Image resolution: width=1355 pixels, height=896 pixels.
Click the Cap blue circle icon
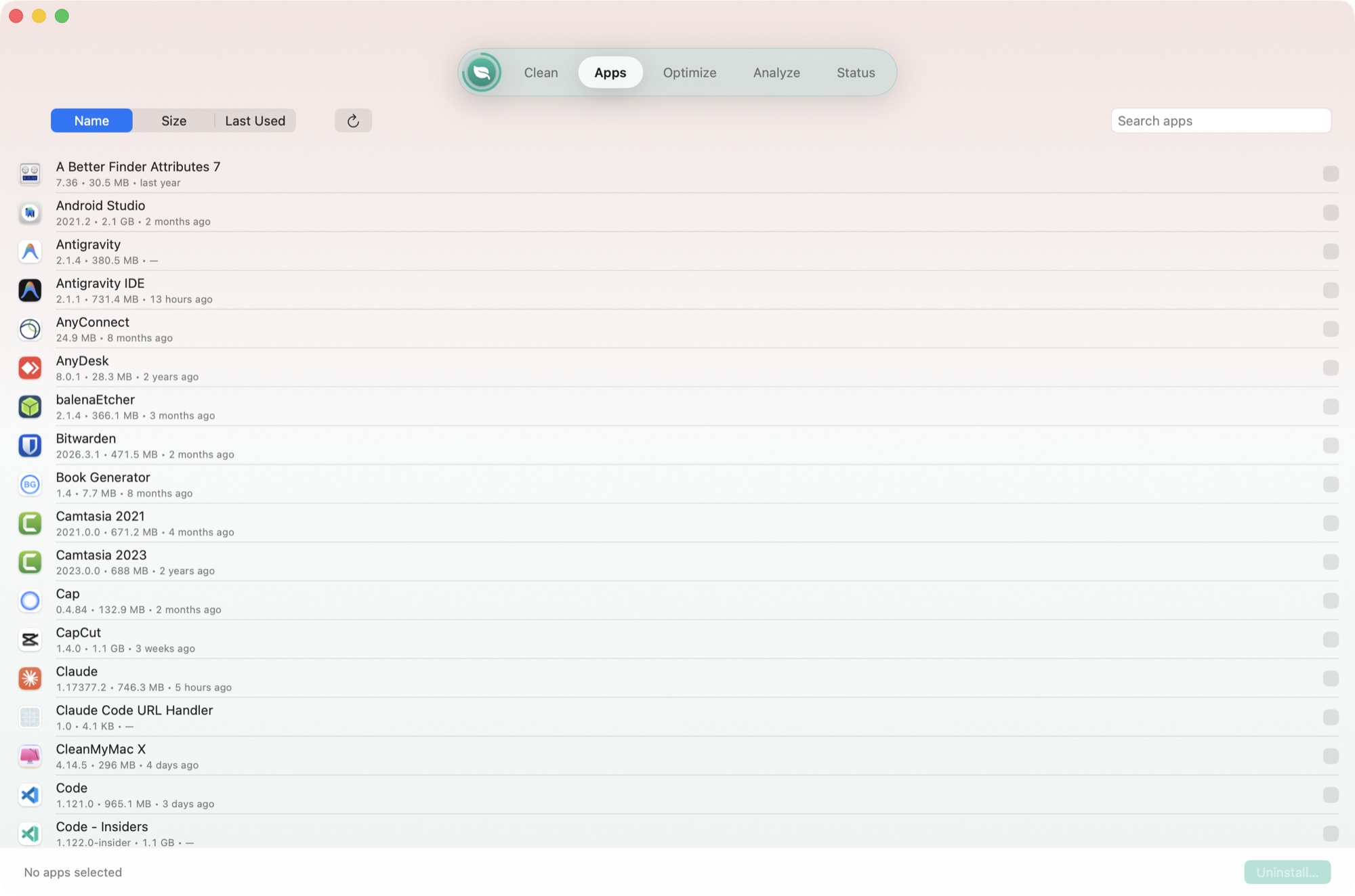(30, 601)
